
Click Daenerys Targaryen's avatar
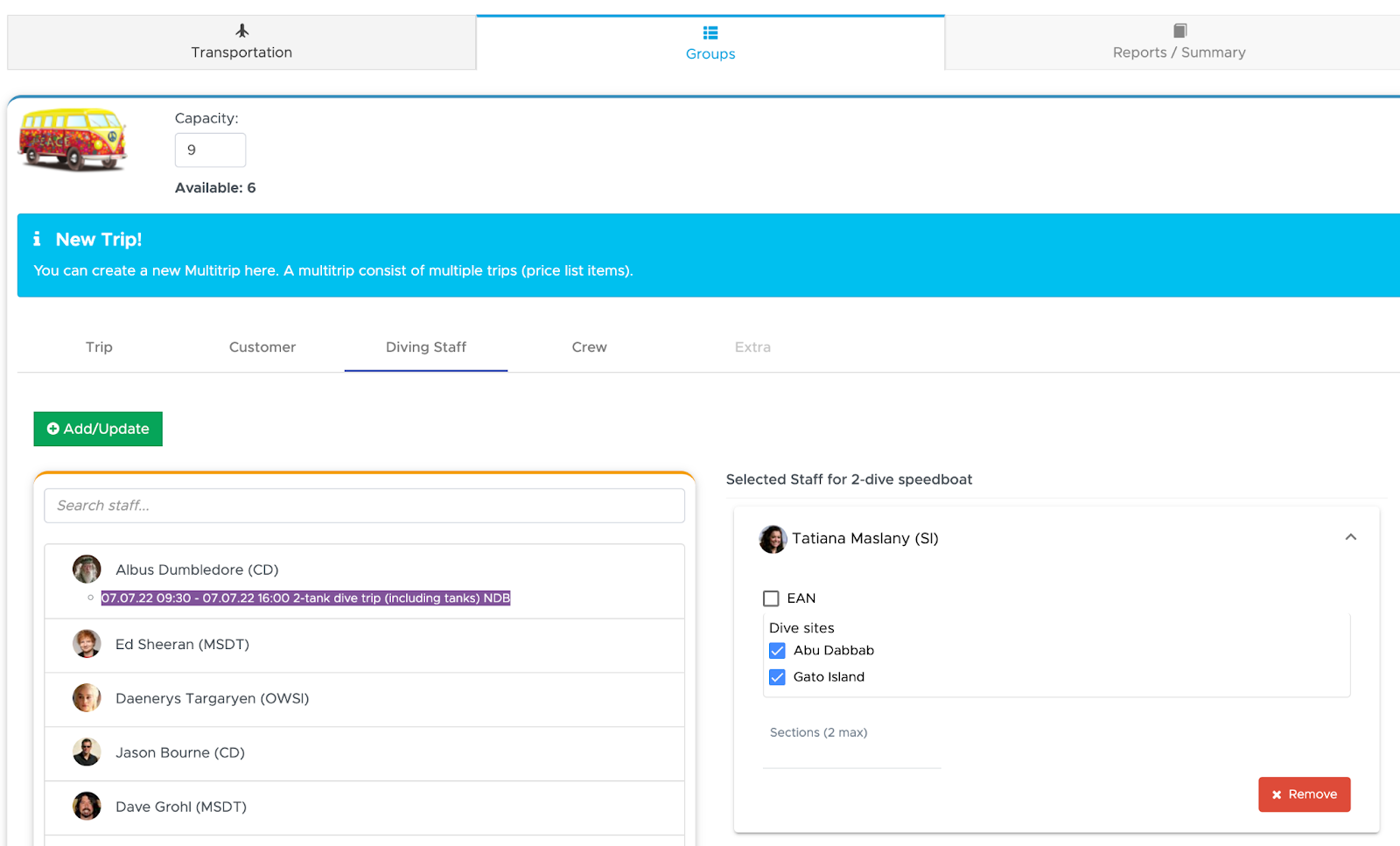(x=87, y=698)
